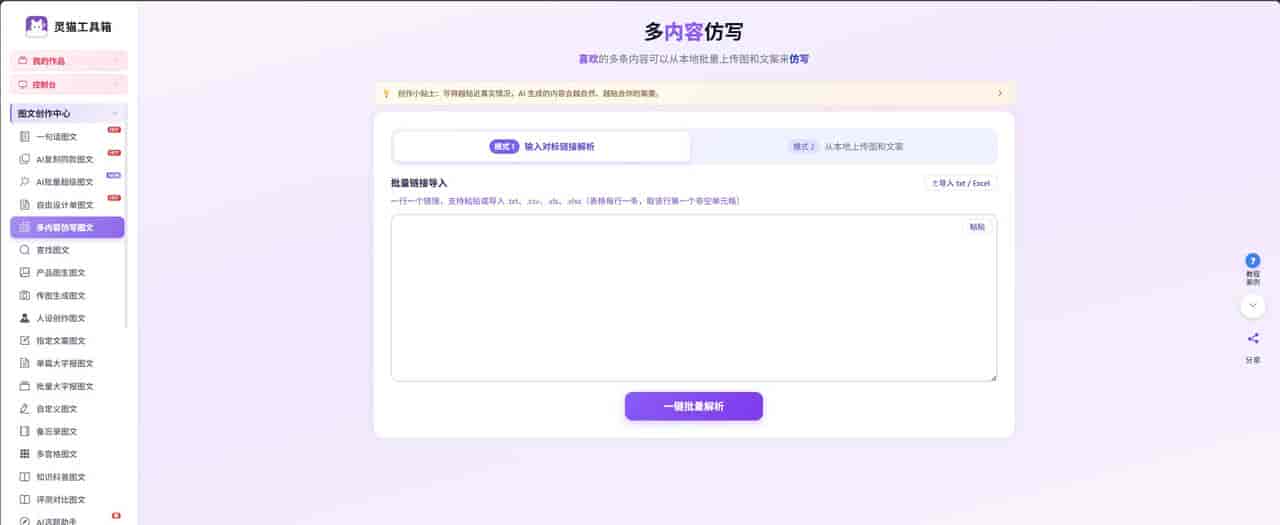Click the 批量链接导入 heading text
This screenshot has height=525, width=1280.
419,183
